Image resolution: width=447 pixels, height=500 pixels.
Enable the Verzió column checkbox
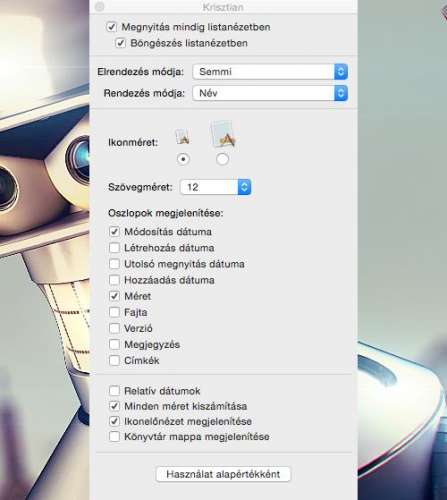point(114,328)
